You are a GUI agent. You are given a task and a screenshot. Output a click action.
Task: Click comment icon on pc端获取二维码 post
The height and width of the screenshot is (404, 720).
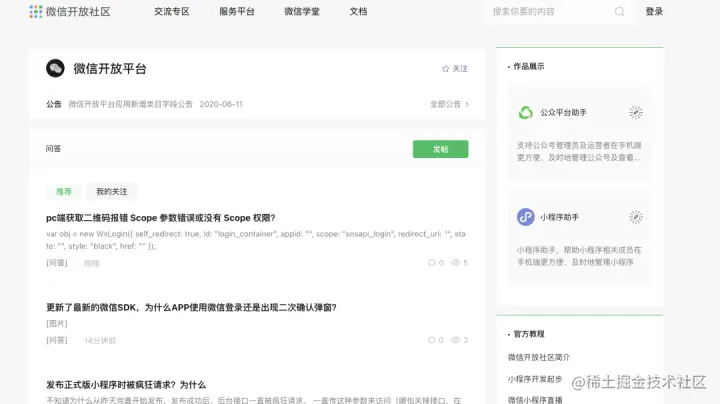(431, 263)
